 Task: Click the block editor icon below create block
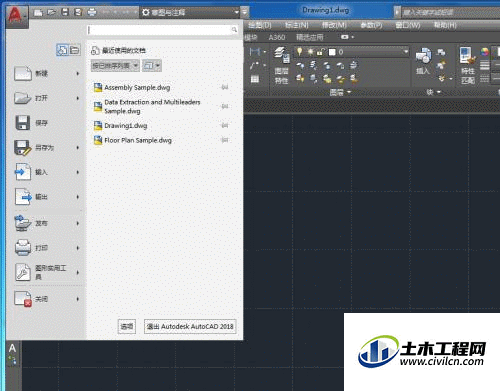pyautogui.click(x=441, y=65)
